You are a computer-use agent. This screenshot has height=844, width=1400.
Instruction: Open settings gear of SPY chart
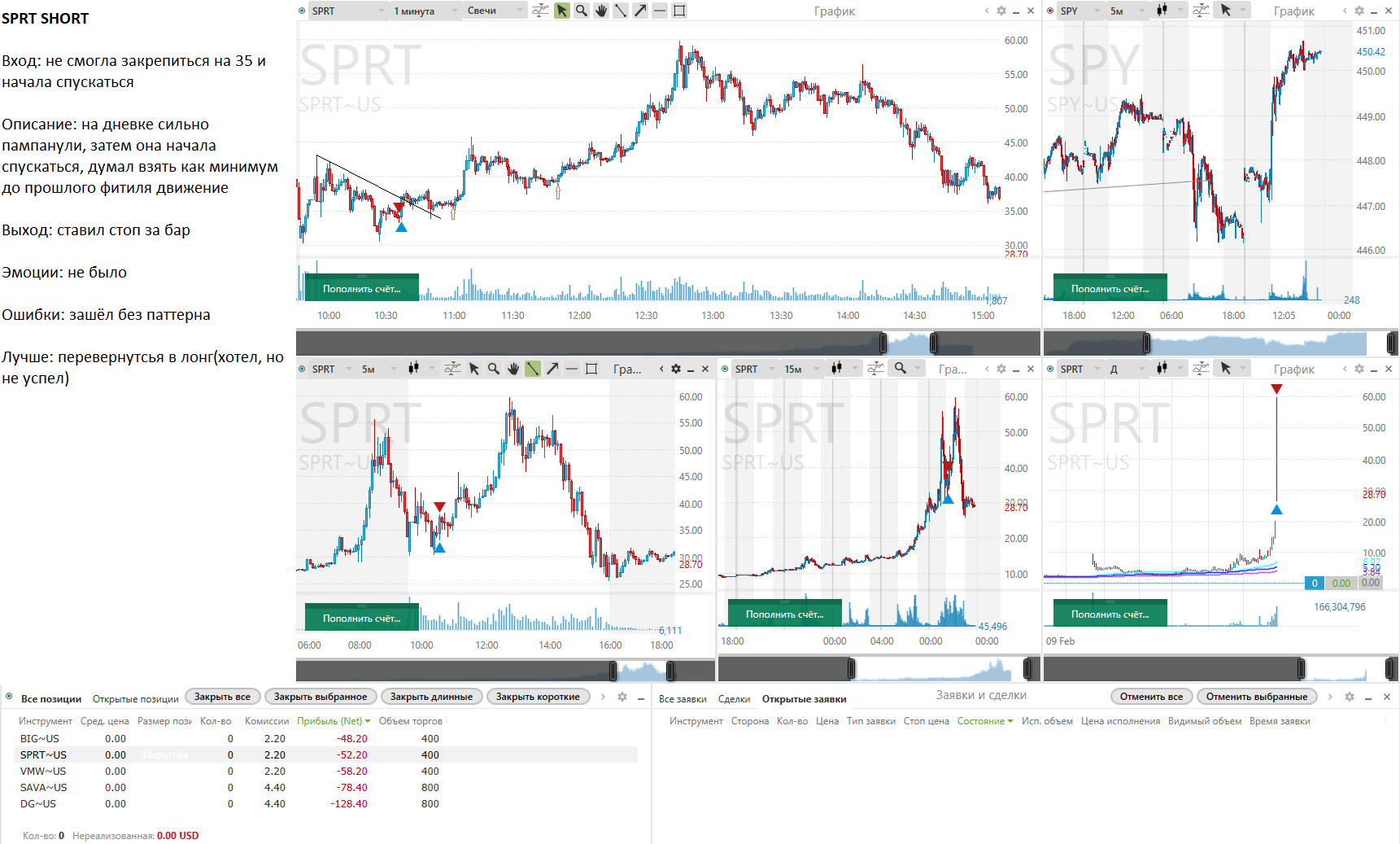point(1359,11)
